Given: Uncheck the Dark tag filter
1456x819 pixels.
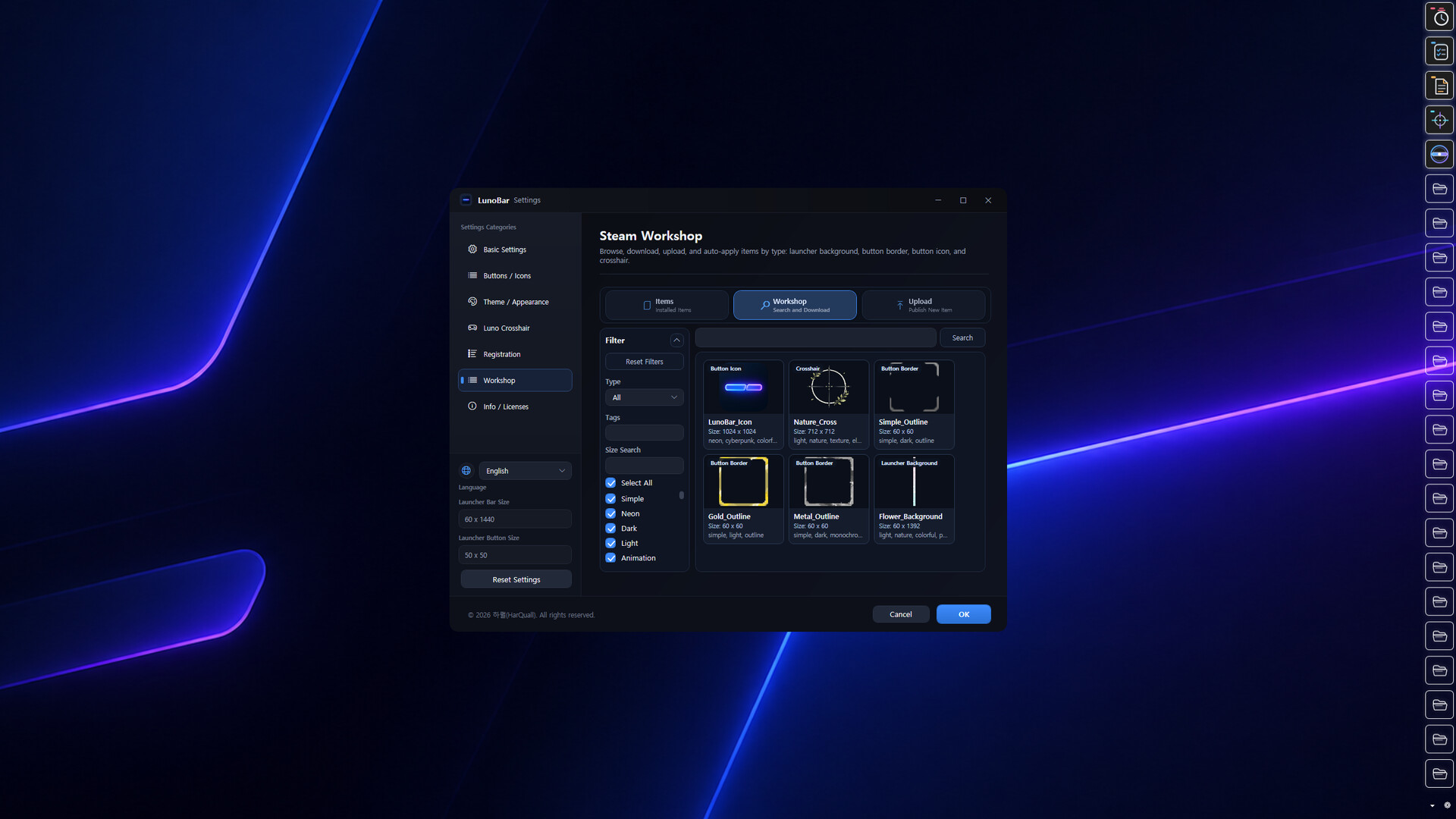Looking at the screenshot, I should point(610,529).
